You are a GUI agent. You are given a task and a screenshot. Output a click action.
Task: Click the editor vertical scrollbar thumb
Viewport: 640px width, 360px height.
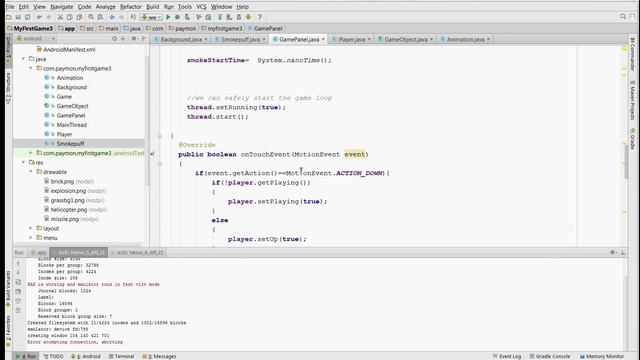[x=626, y=162]
